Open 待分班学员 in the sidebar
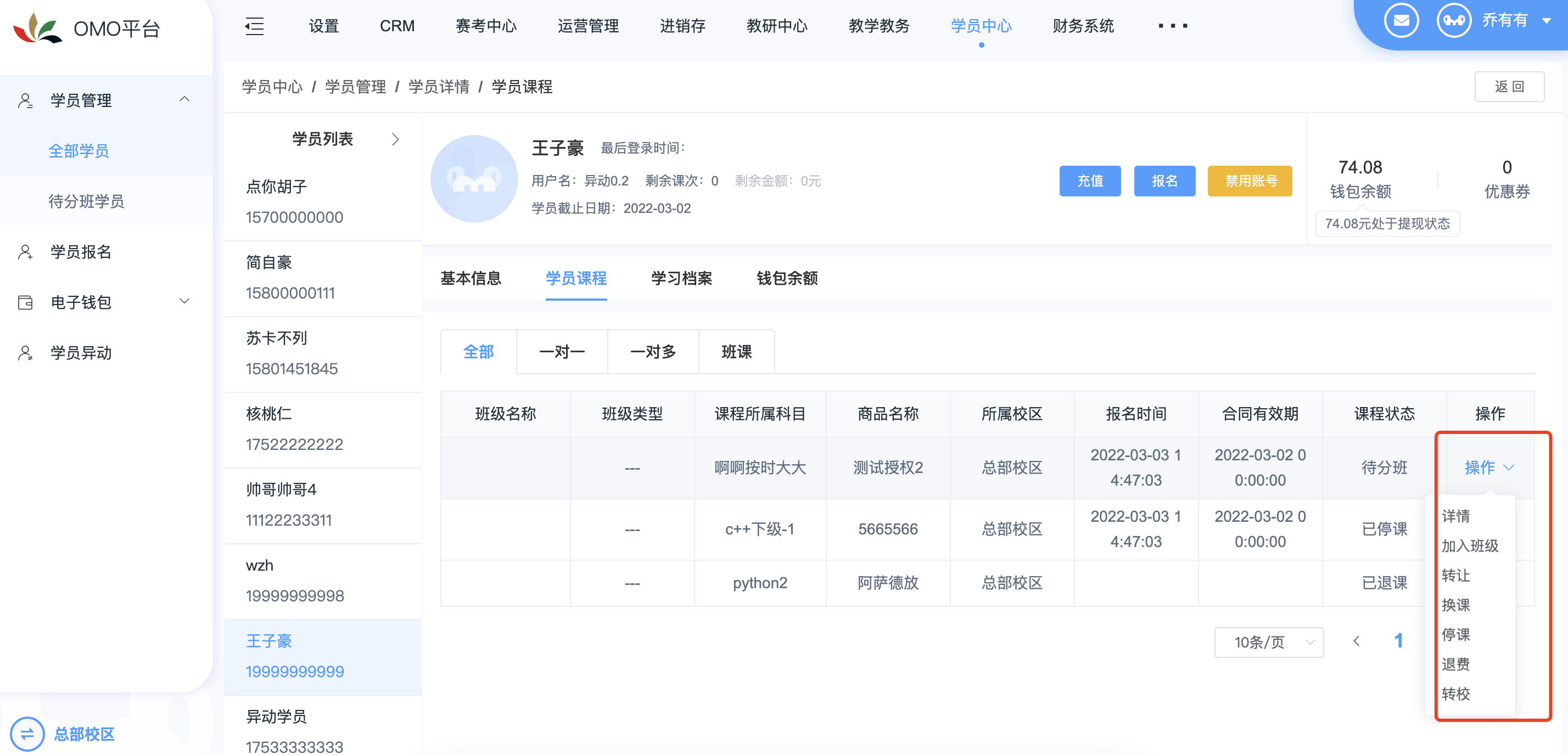The height and width of the screenshot is (755, 1568). click(x=86, y=201)
